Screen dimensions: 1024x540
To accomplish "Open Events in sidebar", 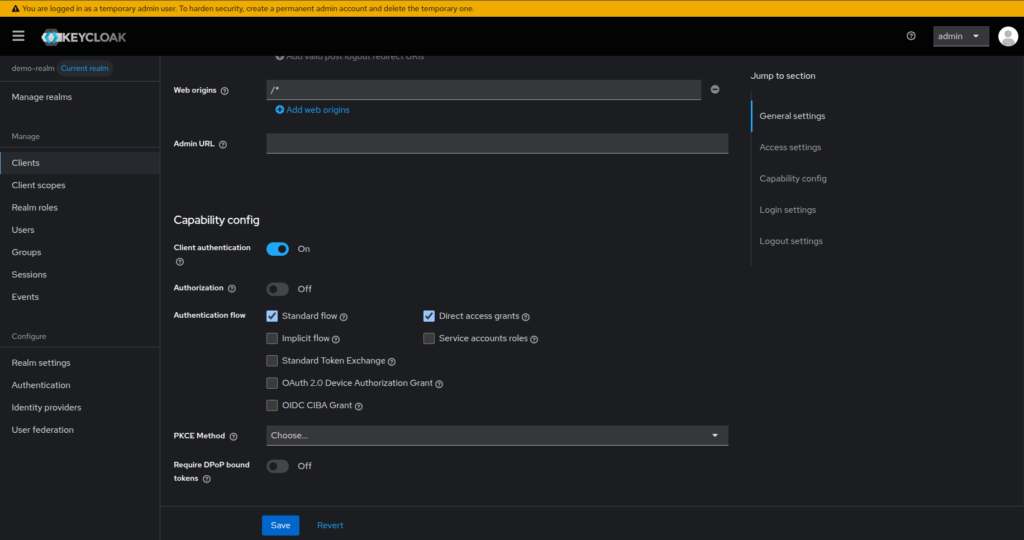I will (25, 296).
